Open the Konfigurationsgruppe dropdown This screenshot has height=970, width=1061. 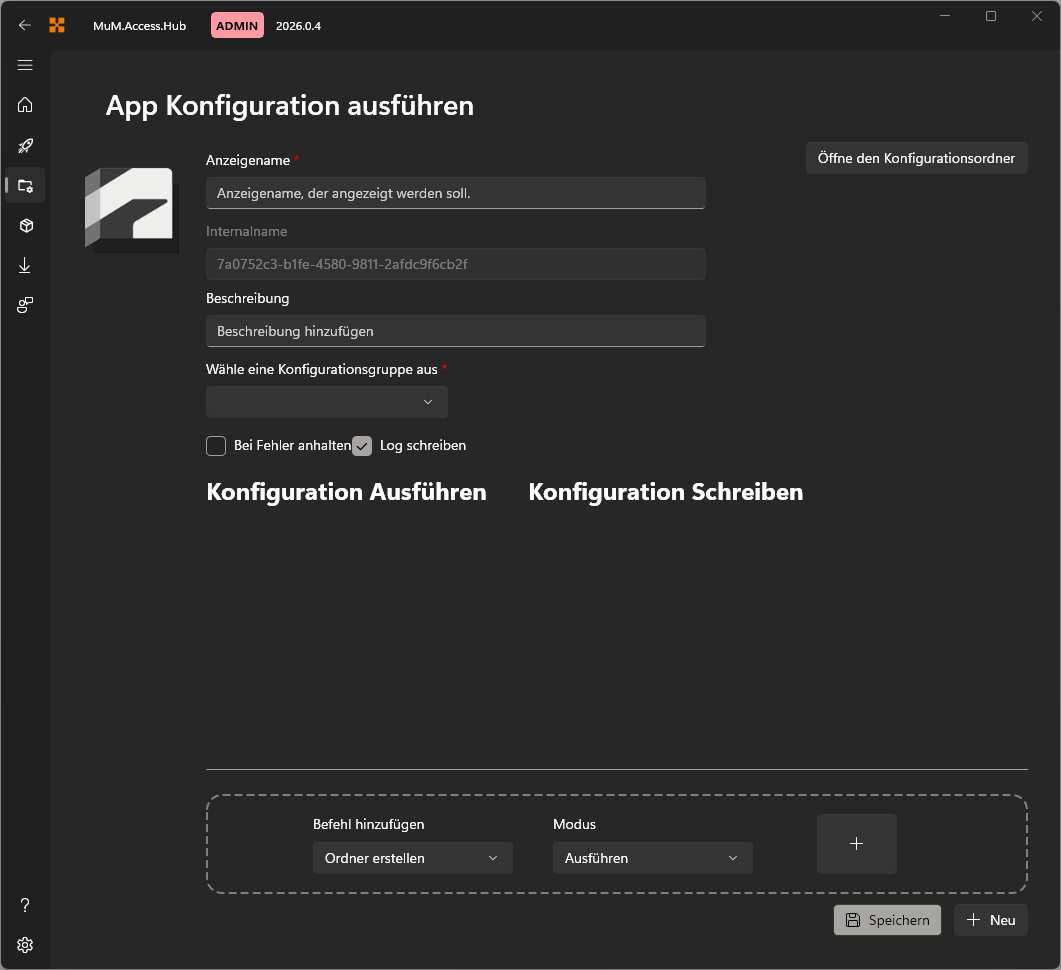point(326,402)
